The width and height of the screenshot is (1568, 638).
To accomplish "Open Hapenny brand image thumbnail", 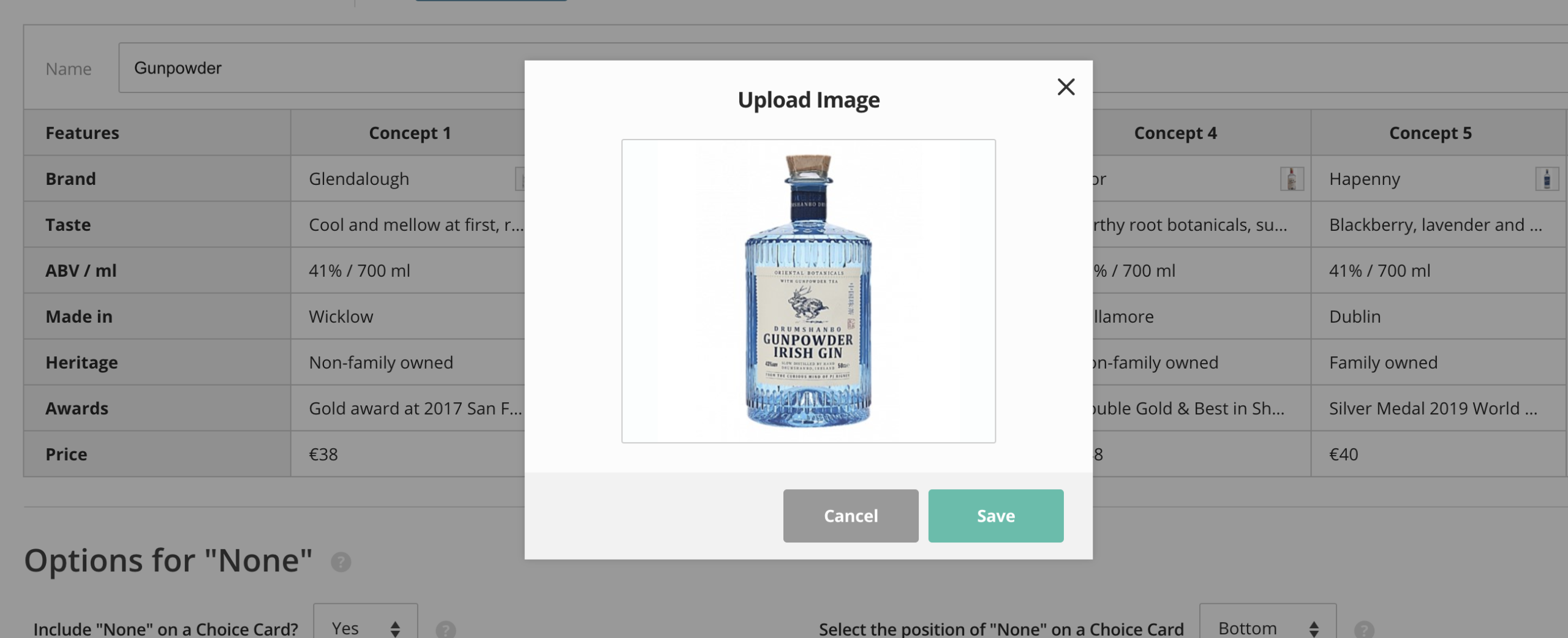I will [x=1546, y=179].
